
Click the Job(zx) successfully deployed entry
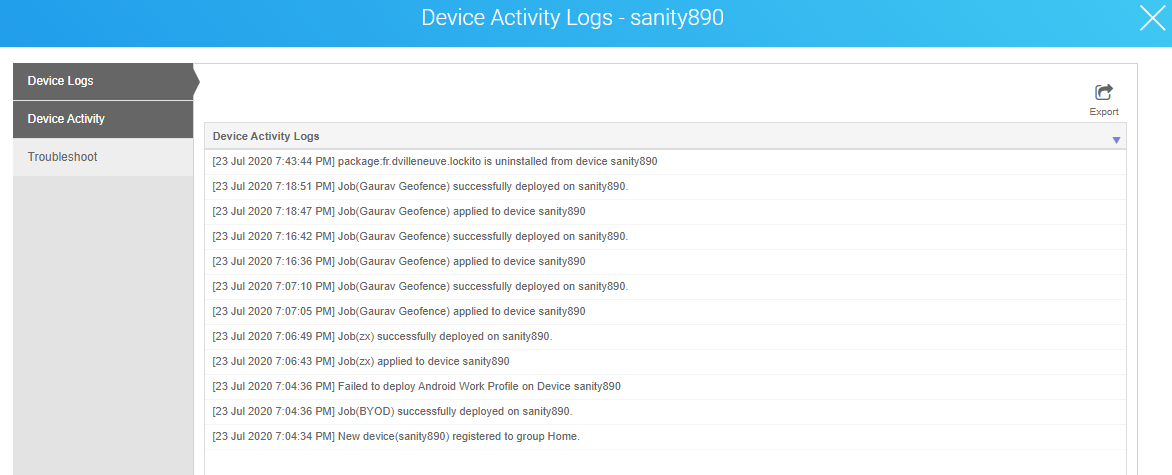[x=665, y=337]
